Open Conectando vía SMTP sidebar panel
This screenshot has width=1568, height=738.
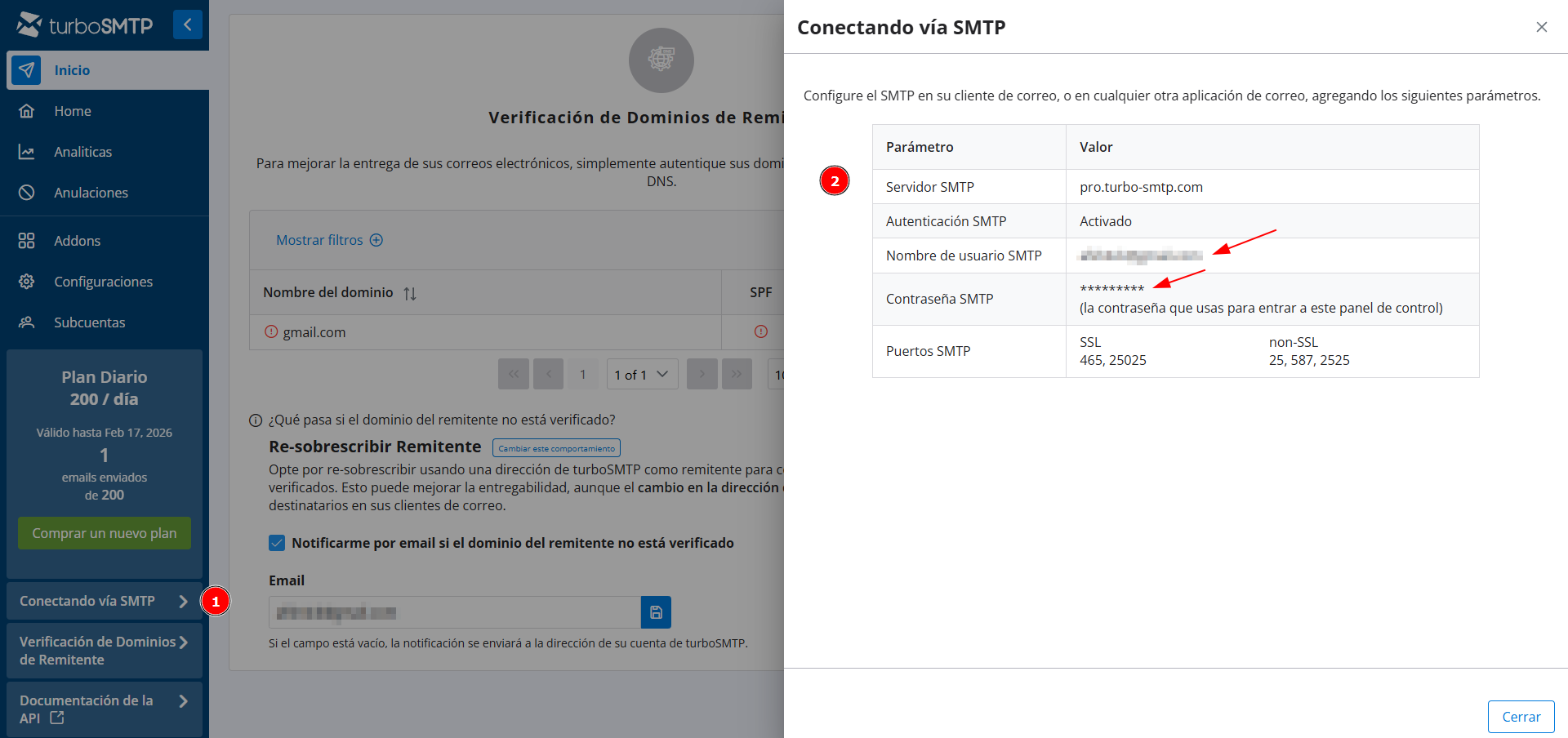[x=105, y=601]
